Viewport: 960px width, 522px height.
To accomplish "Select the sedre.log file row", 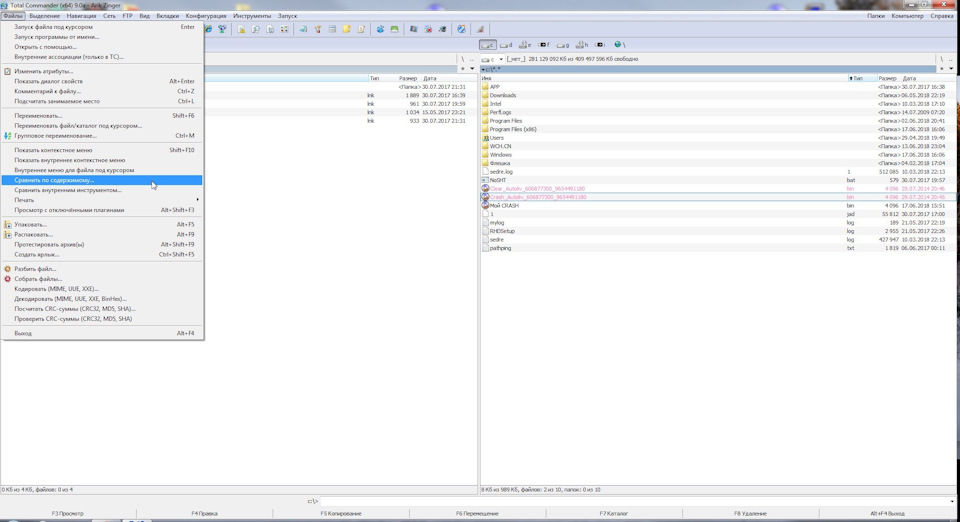I will point(717,172).
